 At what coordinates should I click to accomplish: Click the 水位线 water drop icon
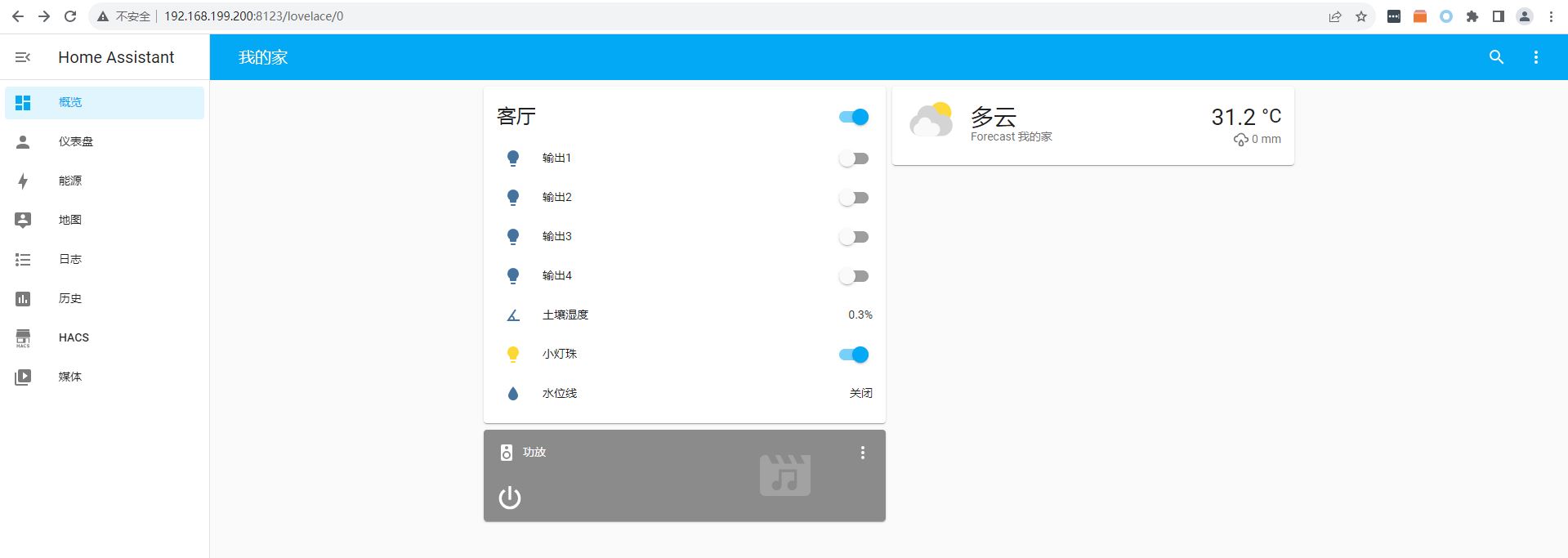coord(513,394)
